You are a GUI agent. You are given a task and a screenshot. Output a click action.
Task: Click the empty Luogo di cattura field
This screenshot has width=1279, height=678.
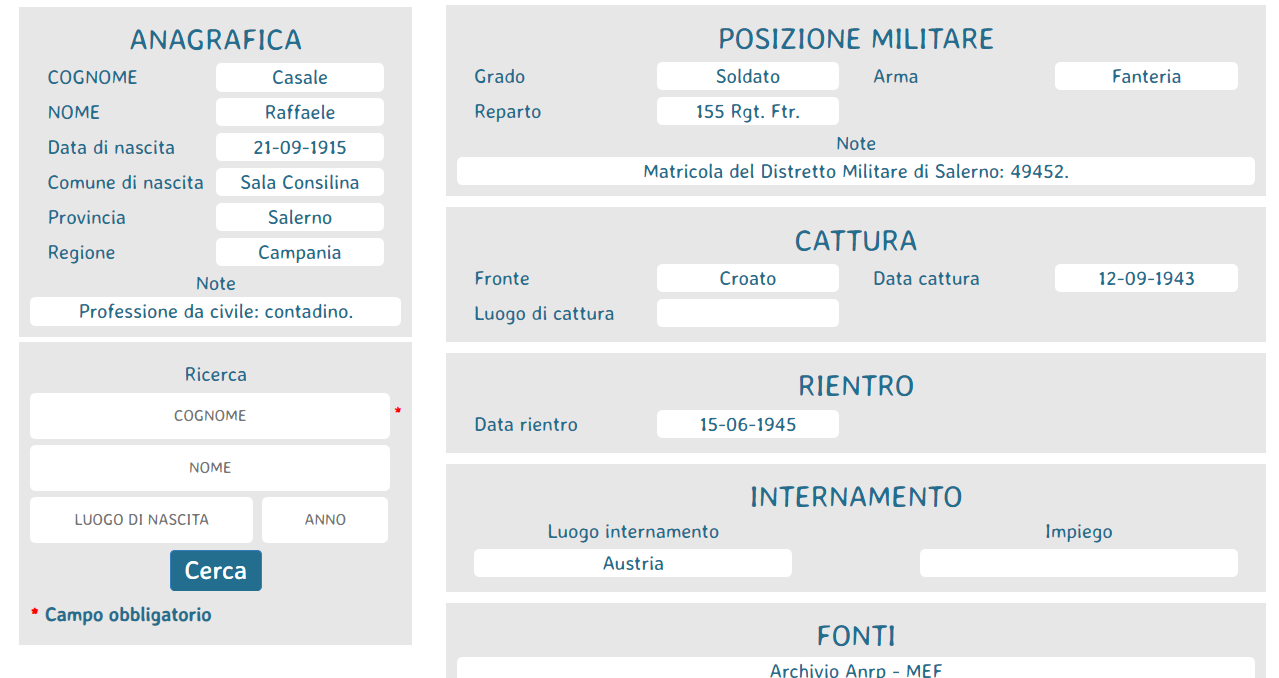(748, 313)
